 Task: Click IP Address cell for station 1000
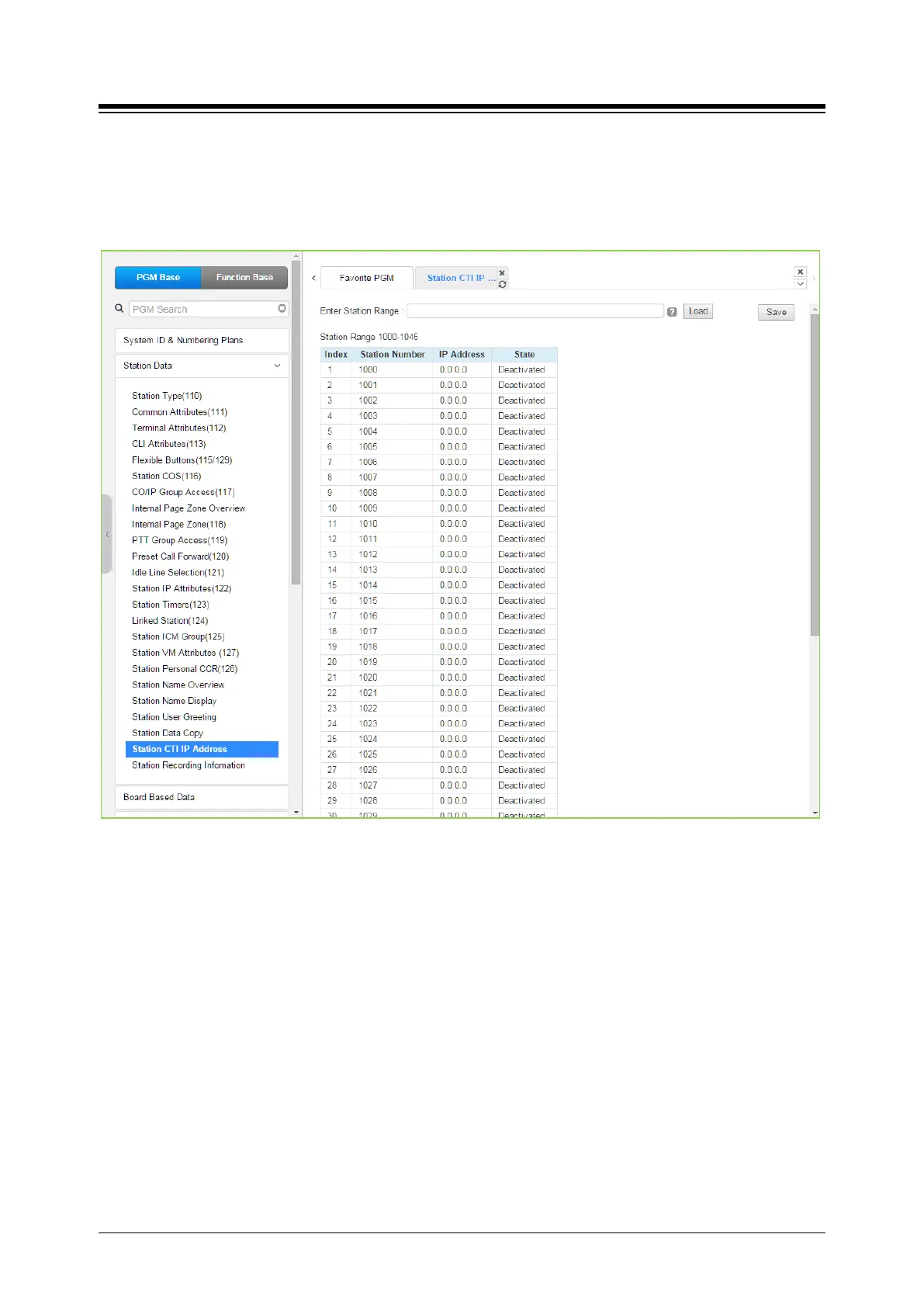coord(462,369)
